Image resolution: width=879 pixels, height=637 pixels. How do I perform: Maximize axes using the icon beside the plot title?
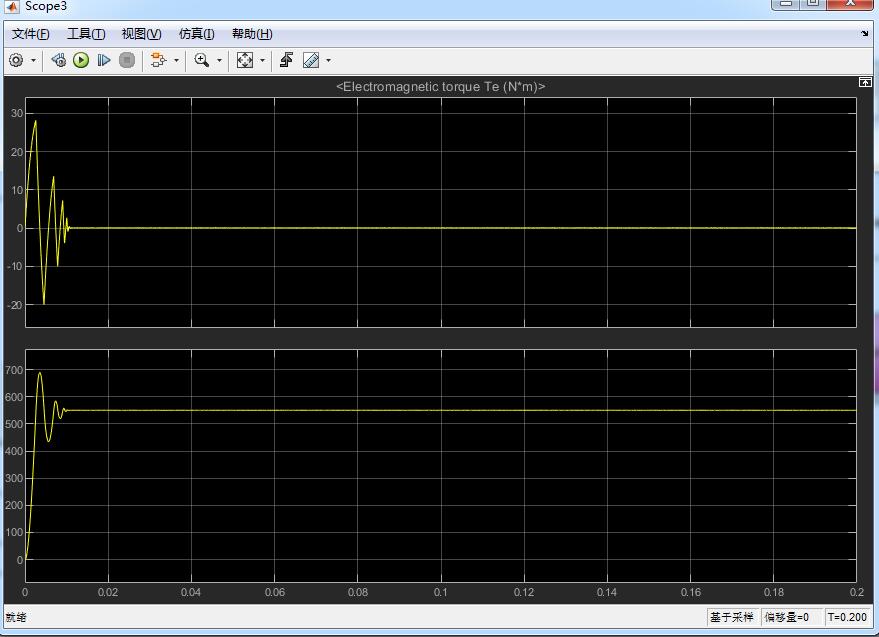pos(865,82)
